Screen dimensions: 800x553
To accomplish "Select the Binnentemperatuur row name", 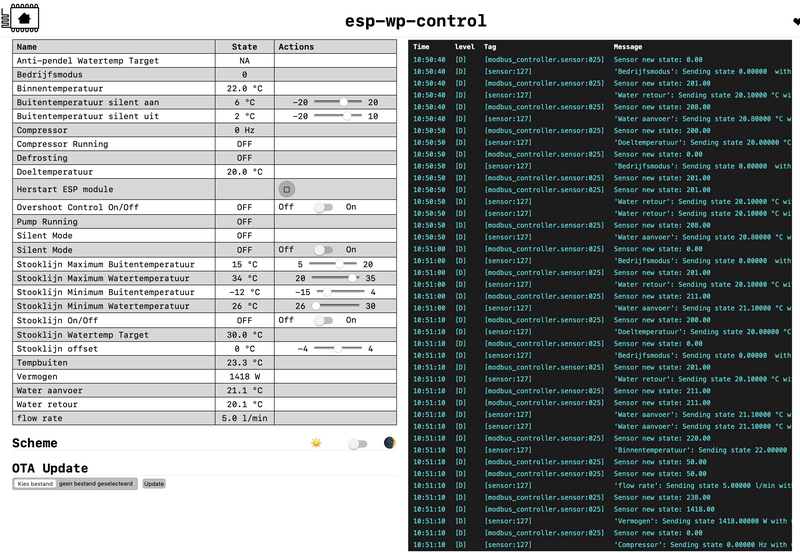I will [x=60, y=88].
